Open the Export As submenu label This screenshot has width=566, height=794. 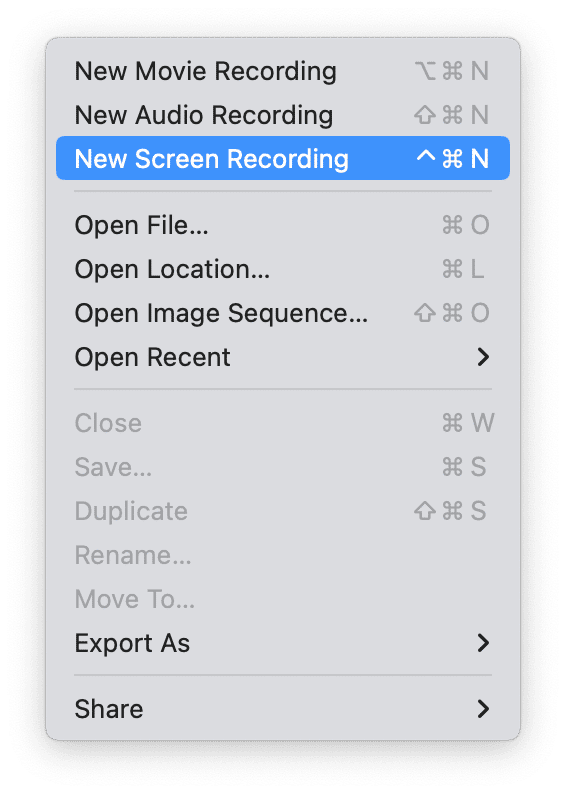[x=132, y=643]
